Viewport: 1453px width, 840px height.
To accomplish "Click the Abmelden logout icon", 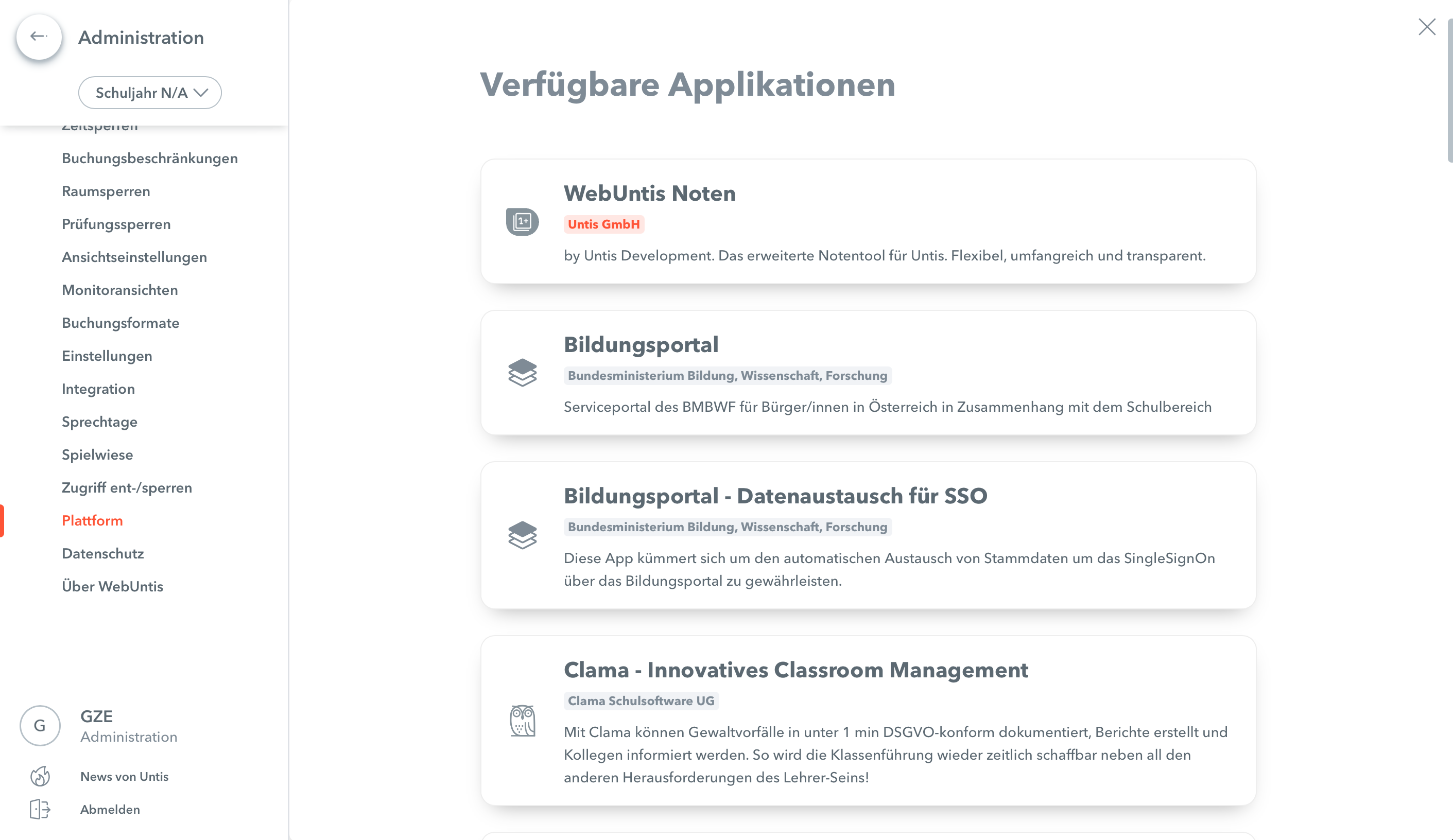I will coord(40,809).
